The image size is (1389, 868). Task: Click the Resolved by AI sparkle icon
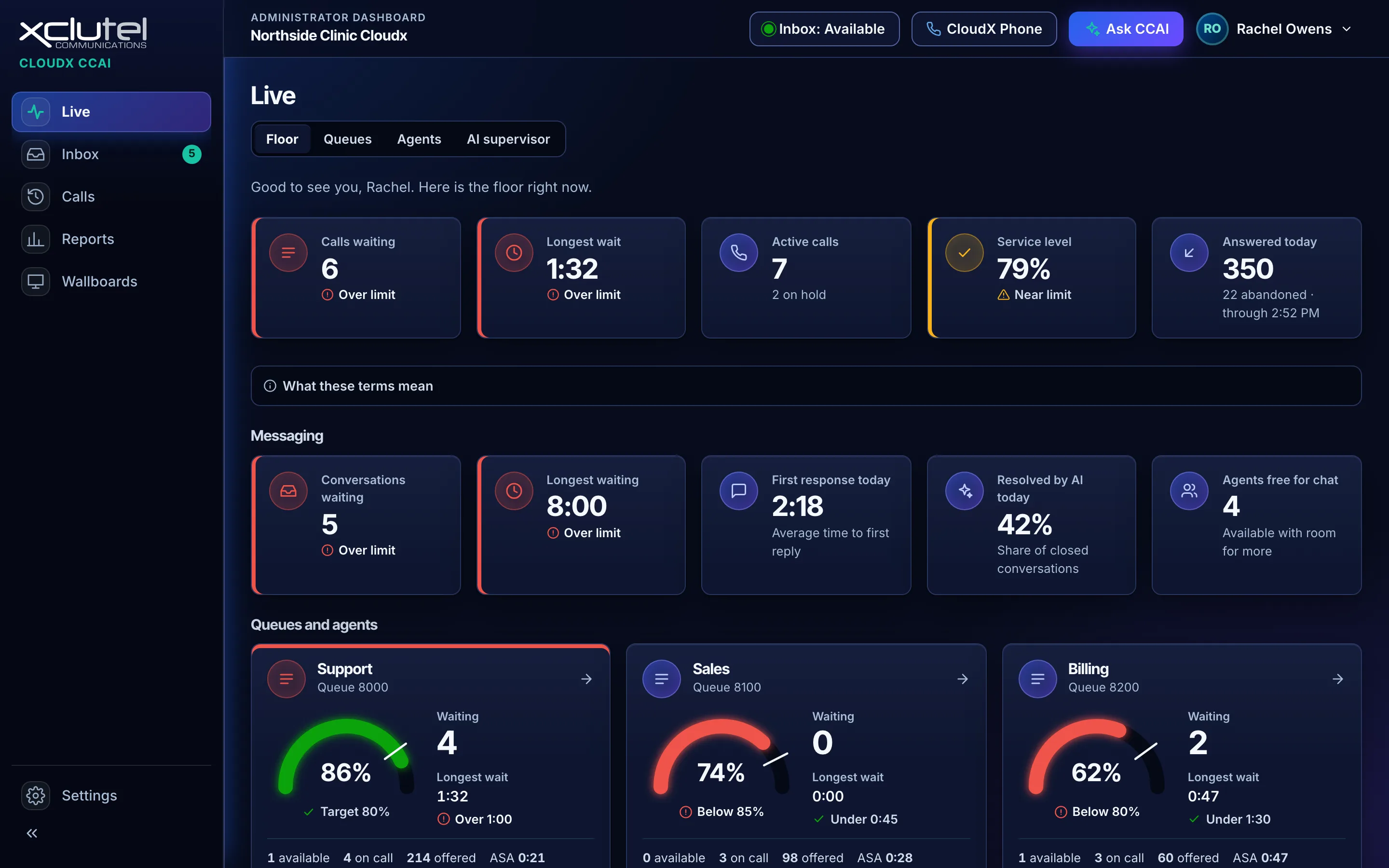tap(964, 491)
